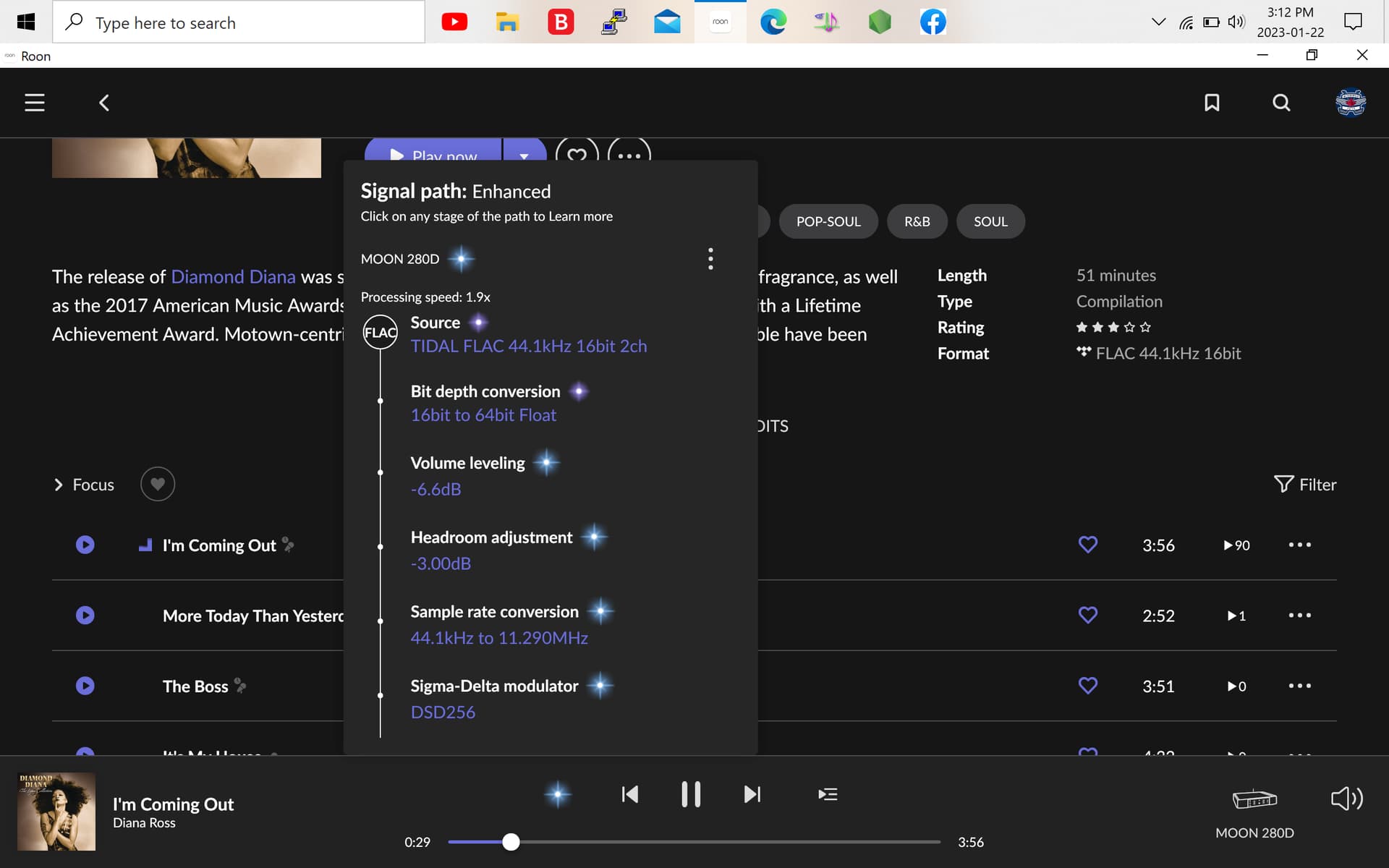
Task: Open Microsoft Edge from taskbar
Action: 773,22
